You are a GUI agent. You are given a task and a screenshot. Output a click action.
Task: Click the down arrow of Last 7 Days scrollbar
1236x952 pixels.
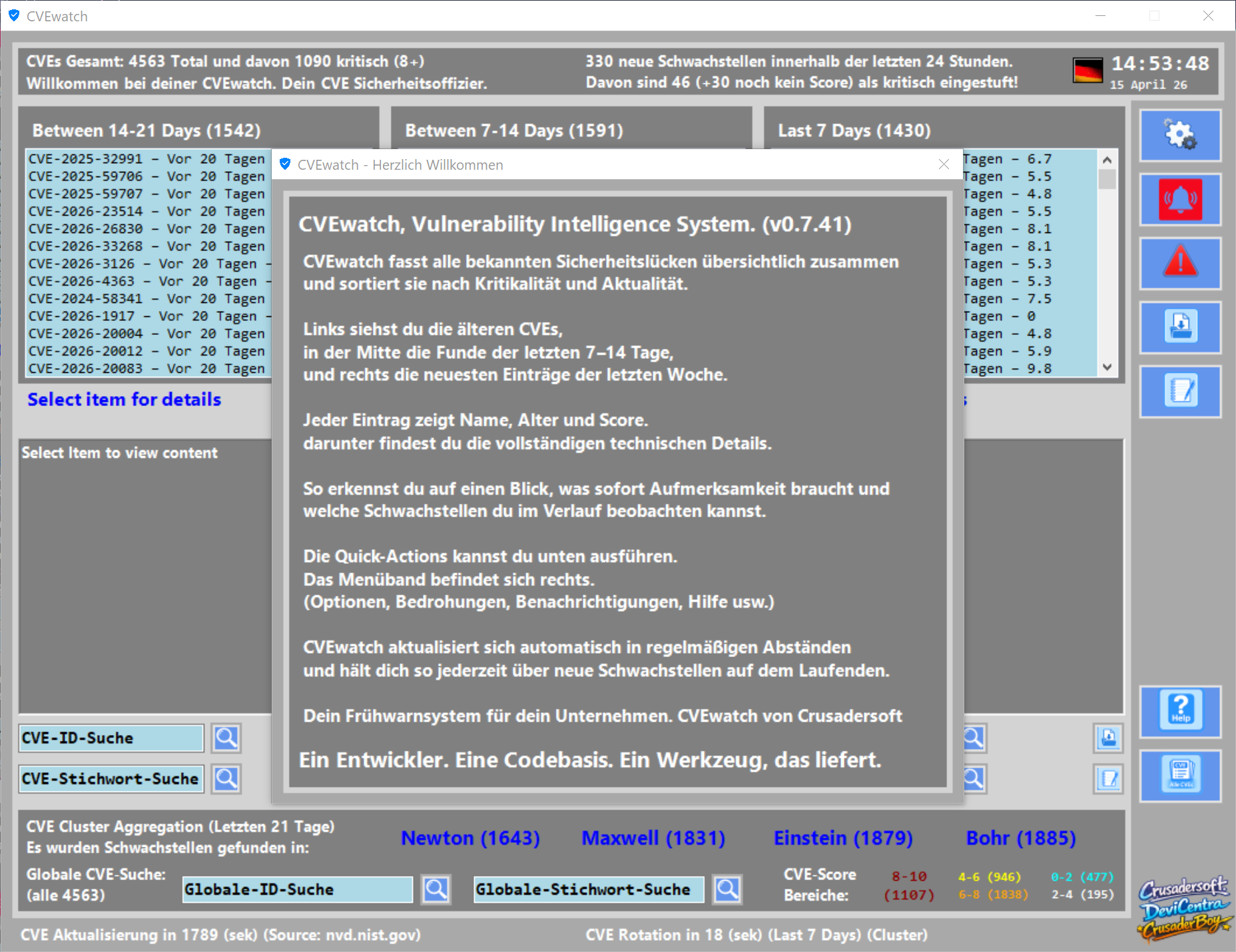(1107, 367)
